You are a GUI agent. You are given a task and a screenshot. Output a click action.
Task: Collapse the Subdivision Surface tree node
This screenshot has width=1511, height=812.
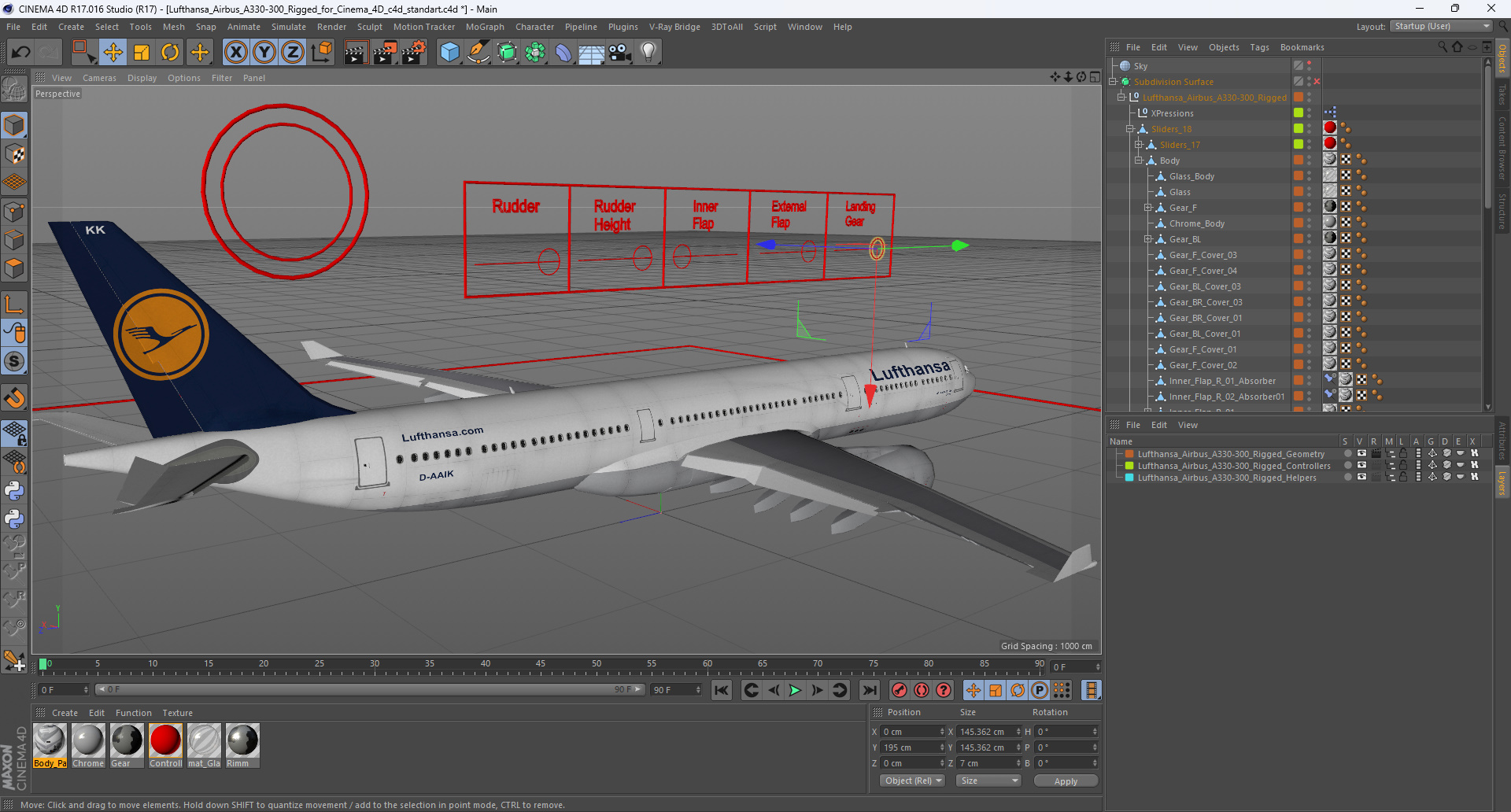[x=1113, y=82]
